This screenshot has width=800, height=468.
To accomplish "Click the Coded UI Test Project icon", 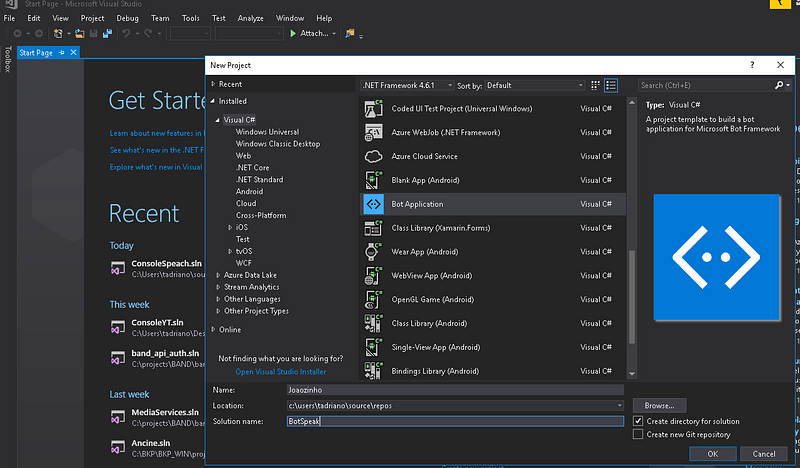I will (373, 109).
